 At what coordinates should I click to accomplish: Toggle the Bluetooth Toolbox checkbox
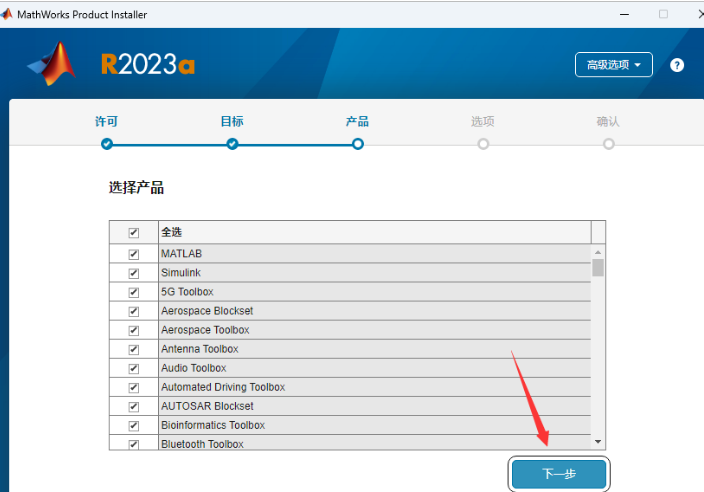click(x=133, y=444)
